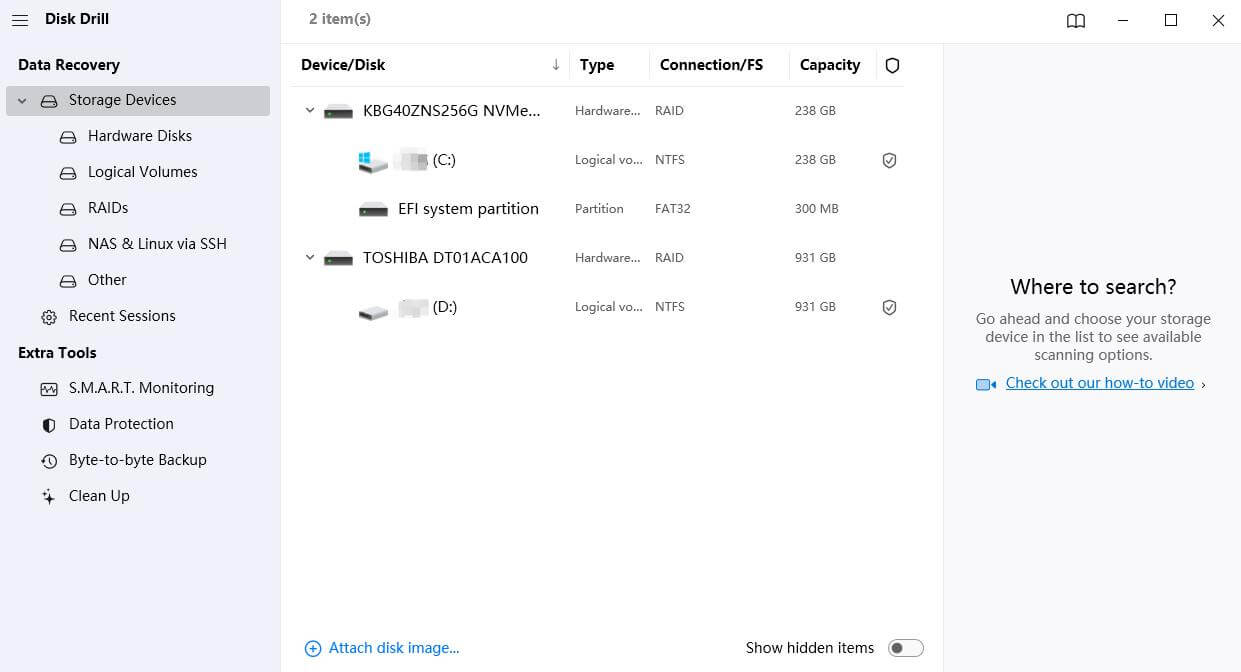Select Hardware Disks in the sidebar

coord(140,136)
